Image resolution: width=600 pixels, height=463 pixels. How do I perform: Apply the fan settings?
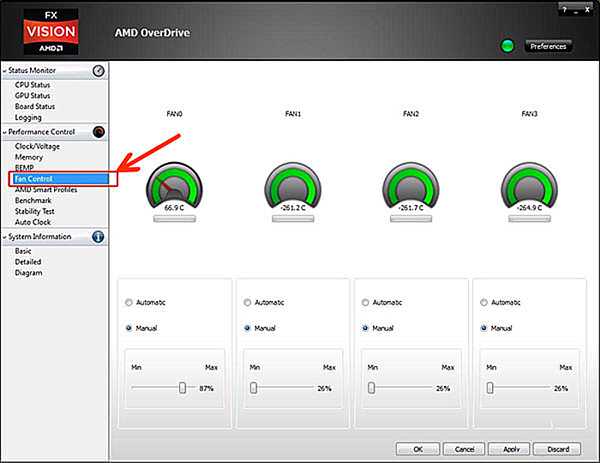(x=509, y=449)
